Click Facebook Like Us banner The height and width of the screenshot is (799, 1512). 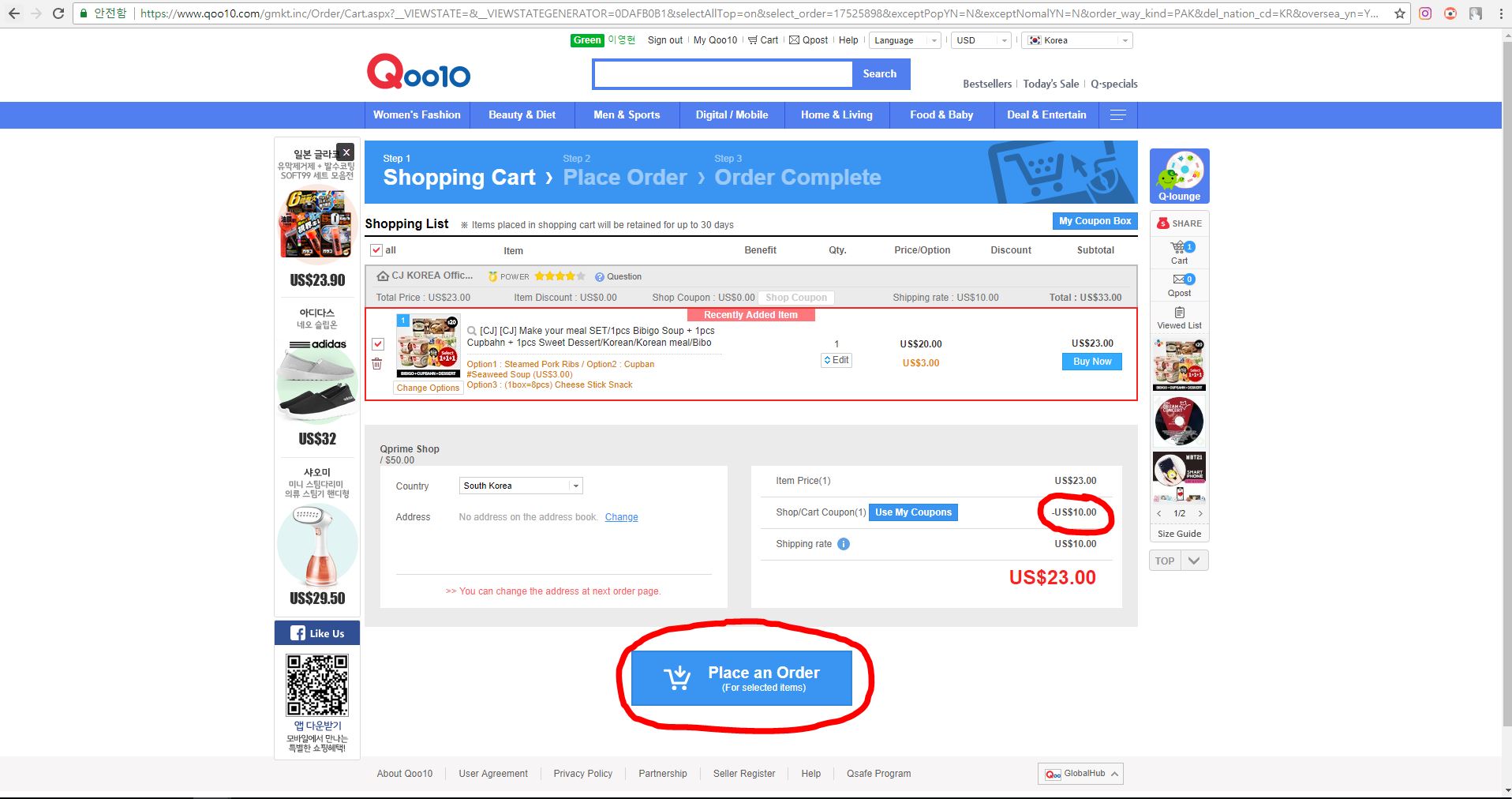point(317,633)
